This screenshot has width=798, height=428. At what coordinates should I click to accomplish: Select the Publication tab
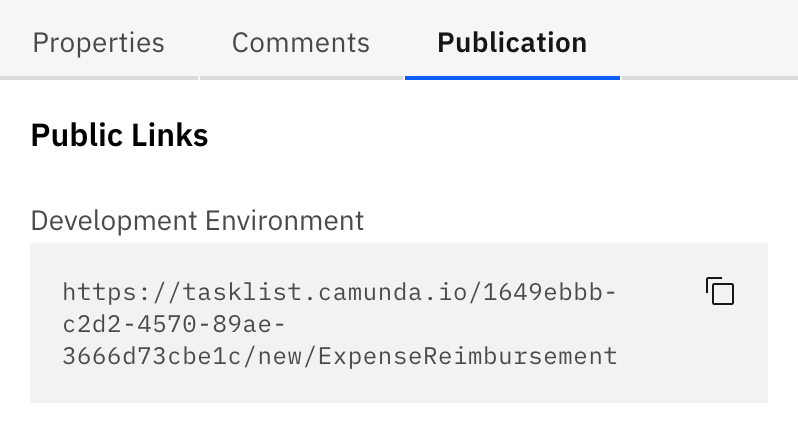point(511,43)
